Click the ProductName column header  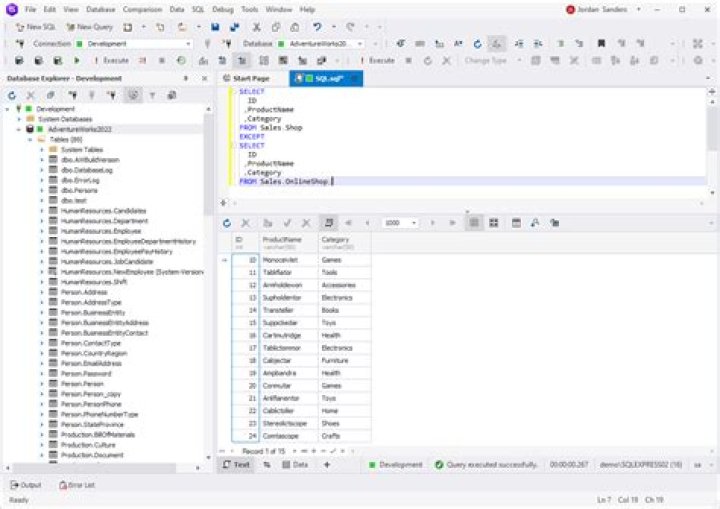288,243
